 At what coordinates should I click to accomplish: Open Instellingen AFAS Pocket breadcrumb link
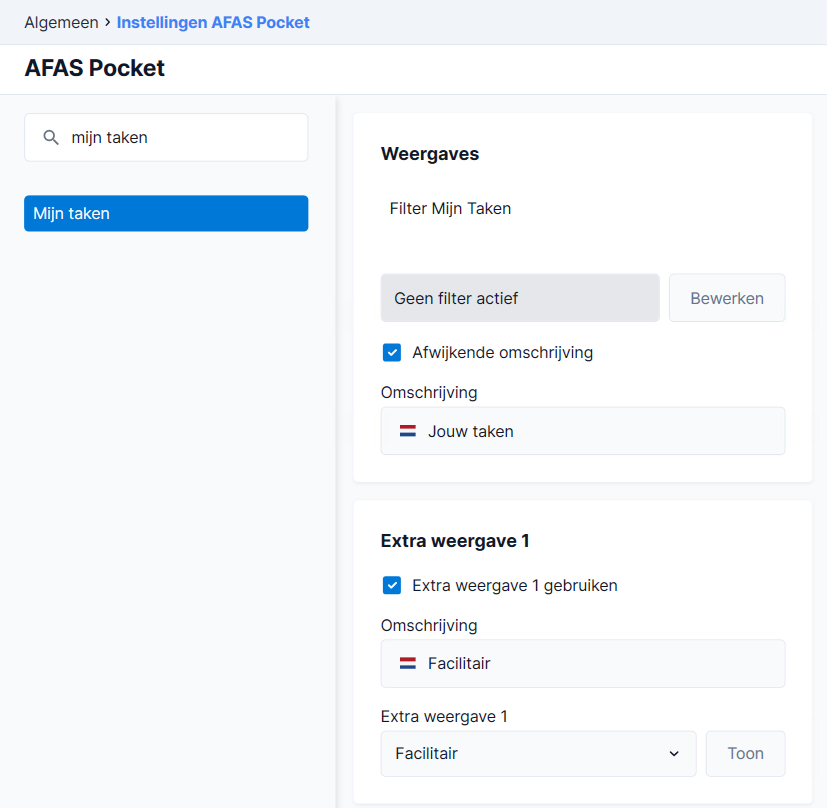coord(213,22)
